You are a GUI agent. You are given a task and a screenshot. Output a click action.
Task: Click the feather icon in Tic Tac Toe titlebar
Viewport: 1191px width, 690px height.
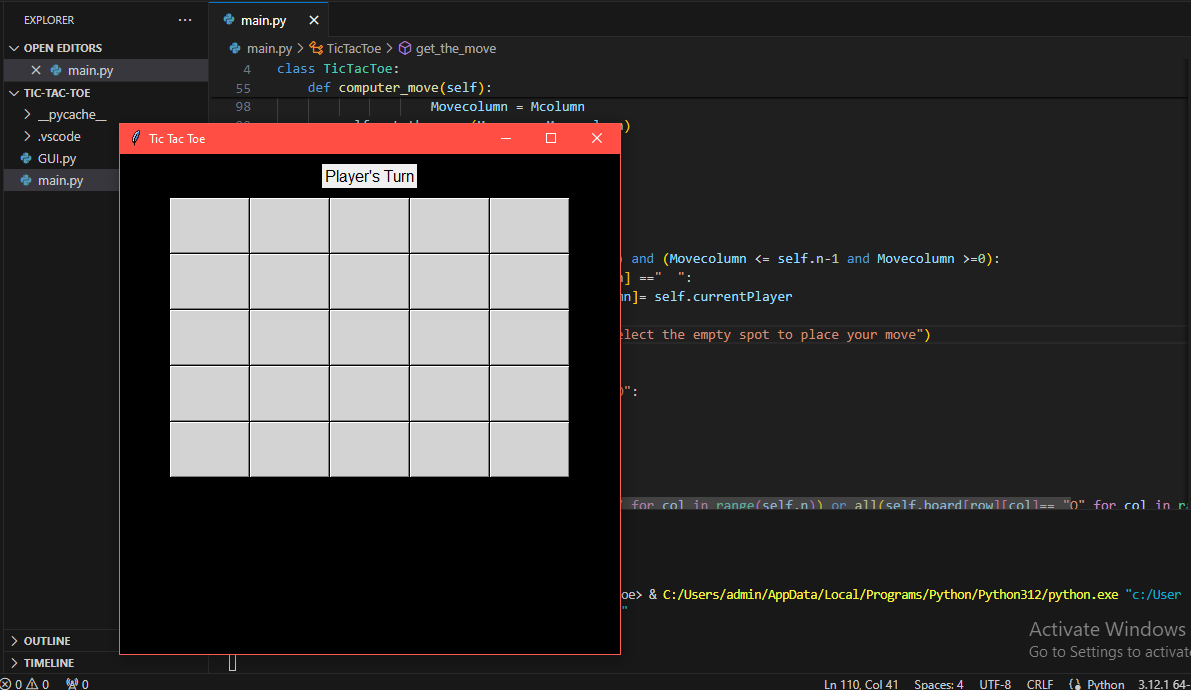point(135,138)
